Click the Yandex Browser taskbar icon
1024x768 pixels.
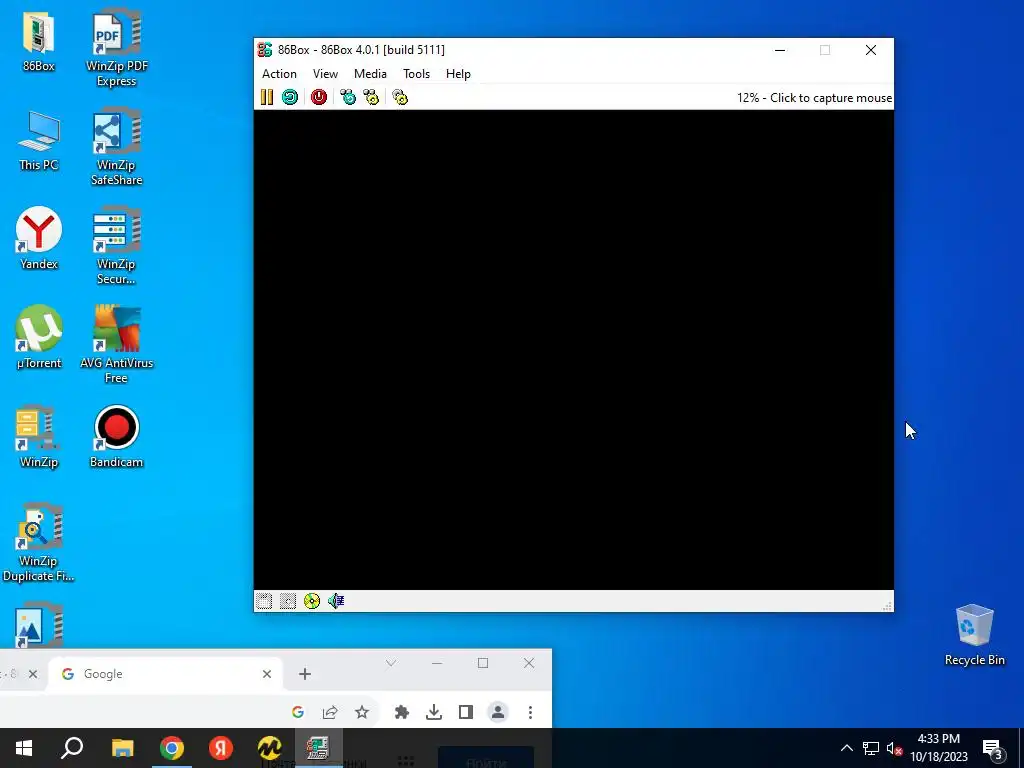click(221, 748)
